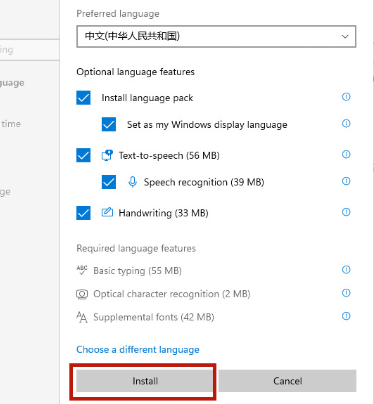This screenshot has width=374, height=404.
Task: Toggle Set as my Windows display language
Action: pos(109,124)
